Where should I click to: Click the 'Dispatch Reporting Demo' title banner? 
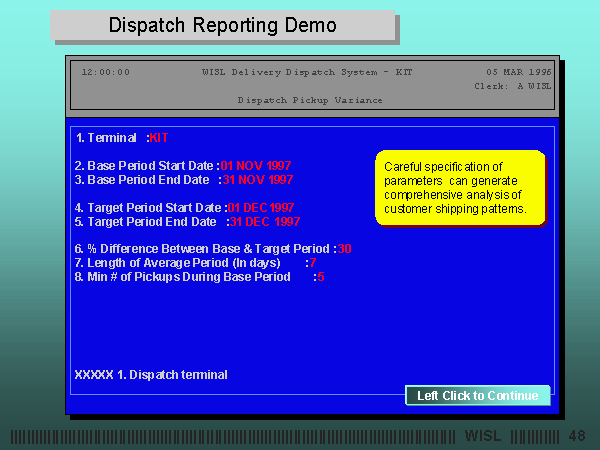[223, 25]
